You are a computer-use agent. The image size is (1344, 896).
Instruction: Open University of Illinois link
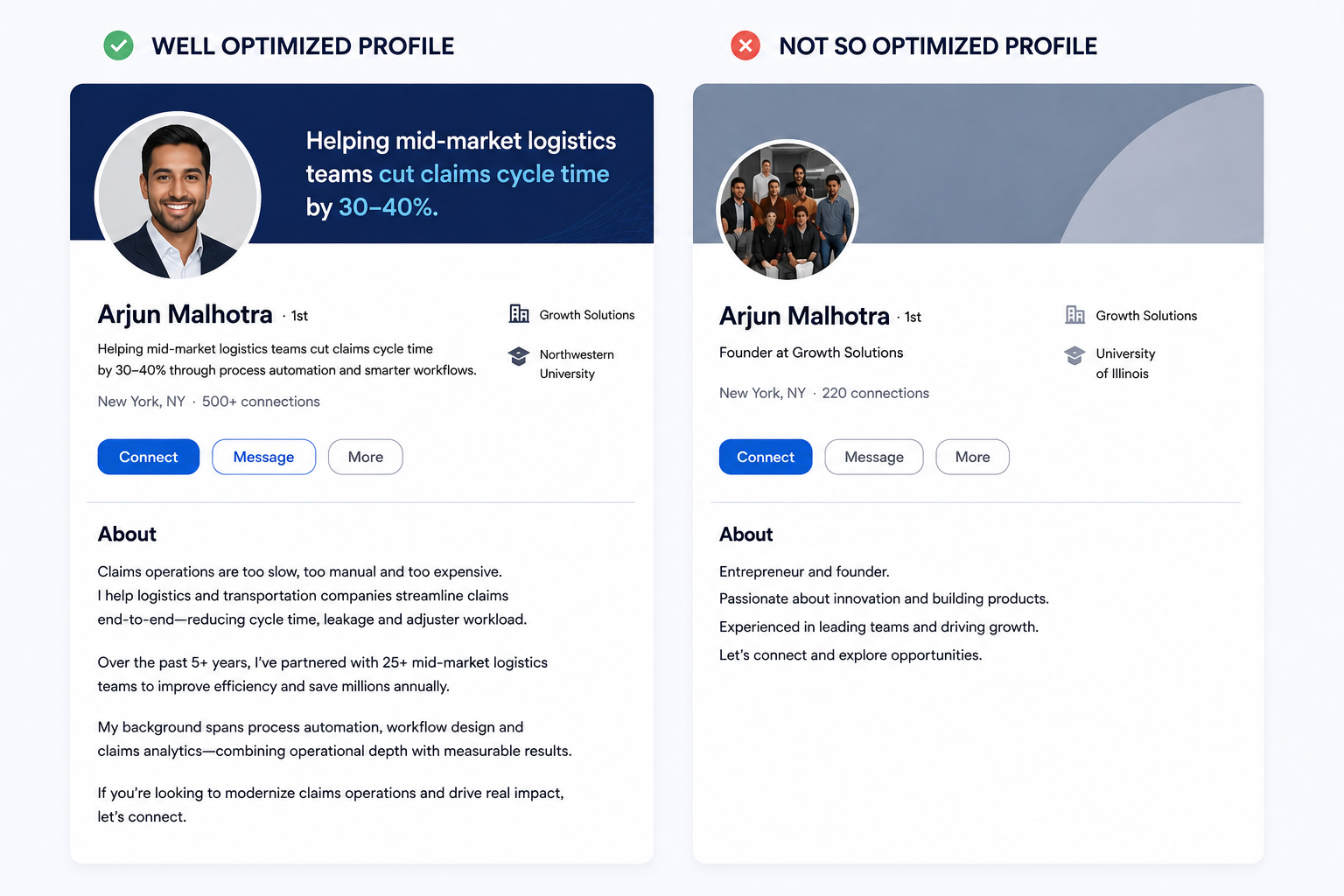coord(1125,363)
